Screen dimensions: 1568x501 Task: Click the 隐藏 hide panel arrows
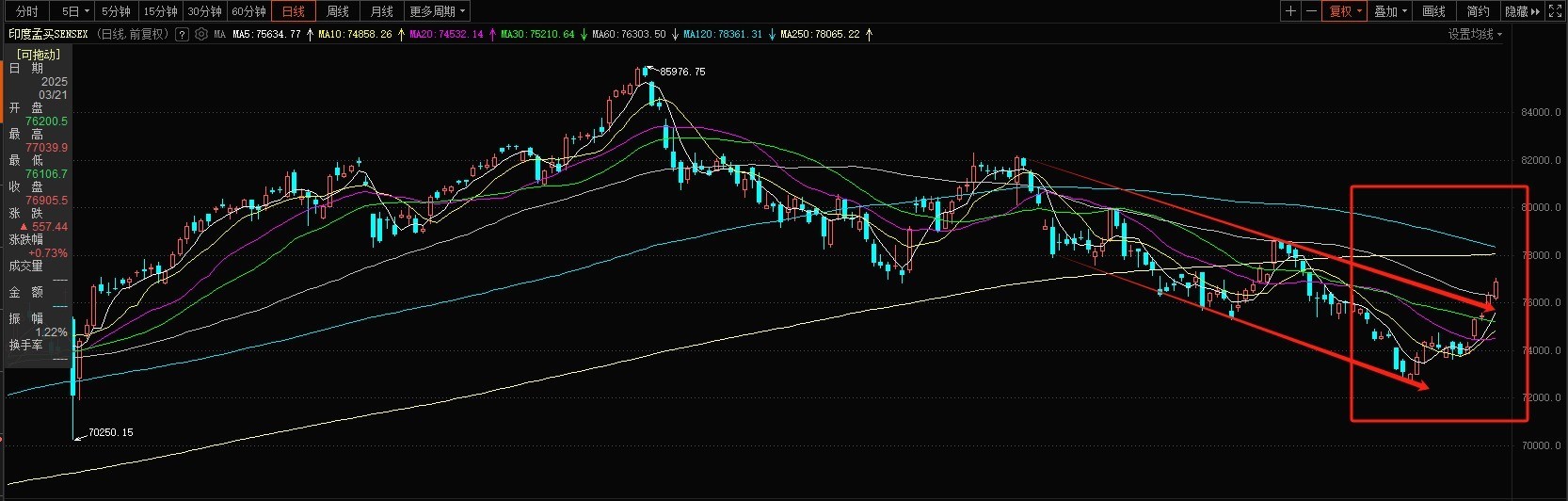pyautogui.click(x=1522, y=11)
